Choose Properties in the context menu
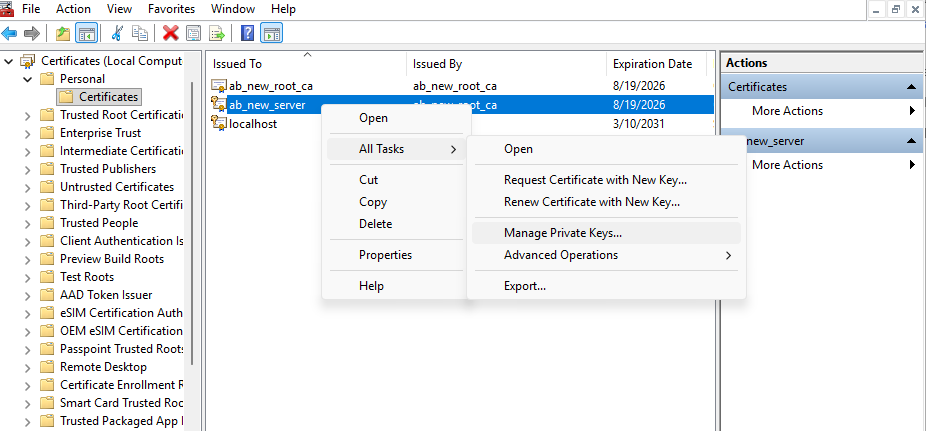926x431 pixels. 396,255
